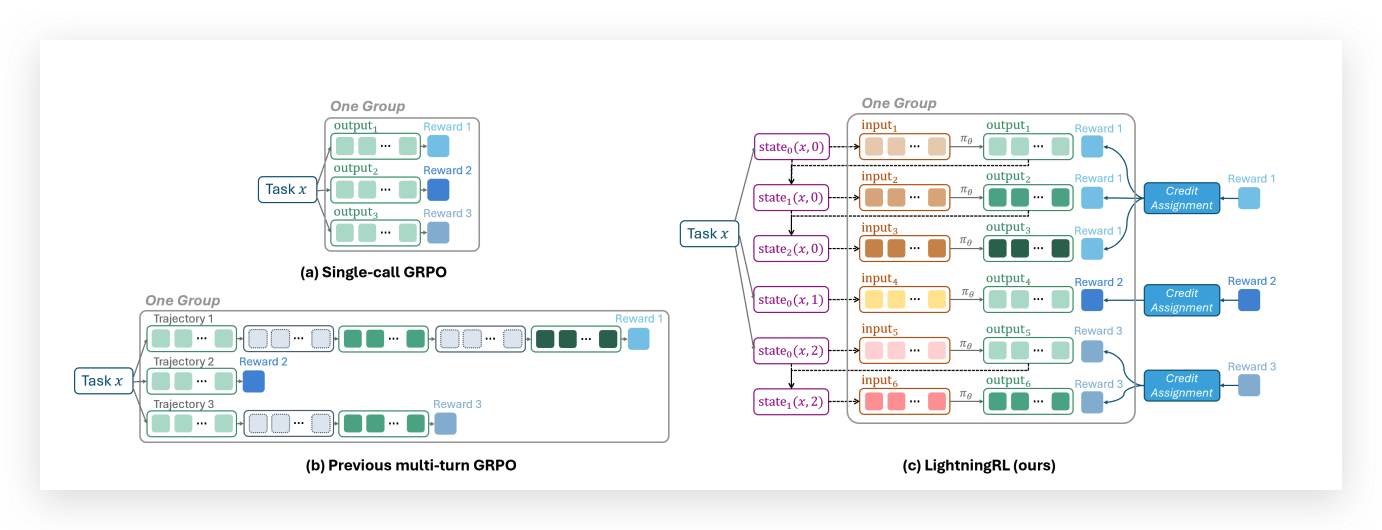Click "output1" label in the Single-call GRPO group
This screenshot has width=1382, height=530.
pyautogui.click(x=356, y=126)
